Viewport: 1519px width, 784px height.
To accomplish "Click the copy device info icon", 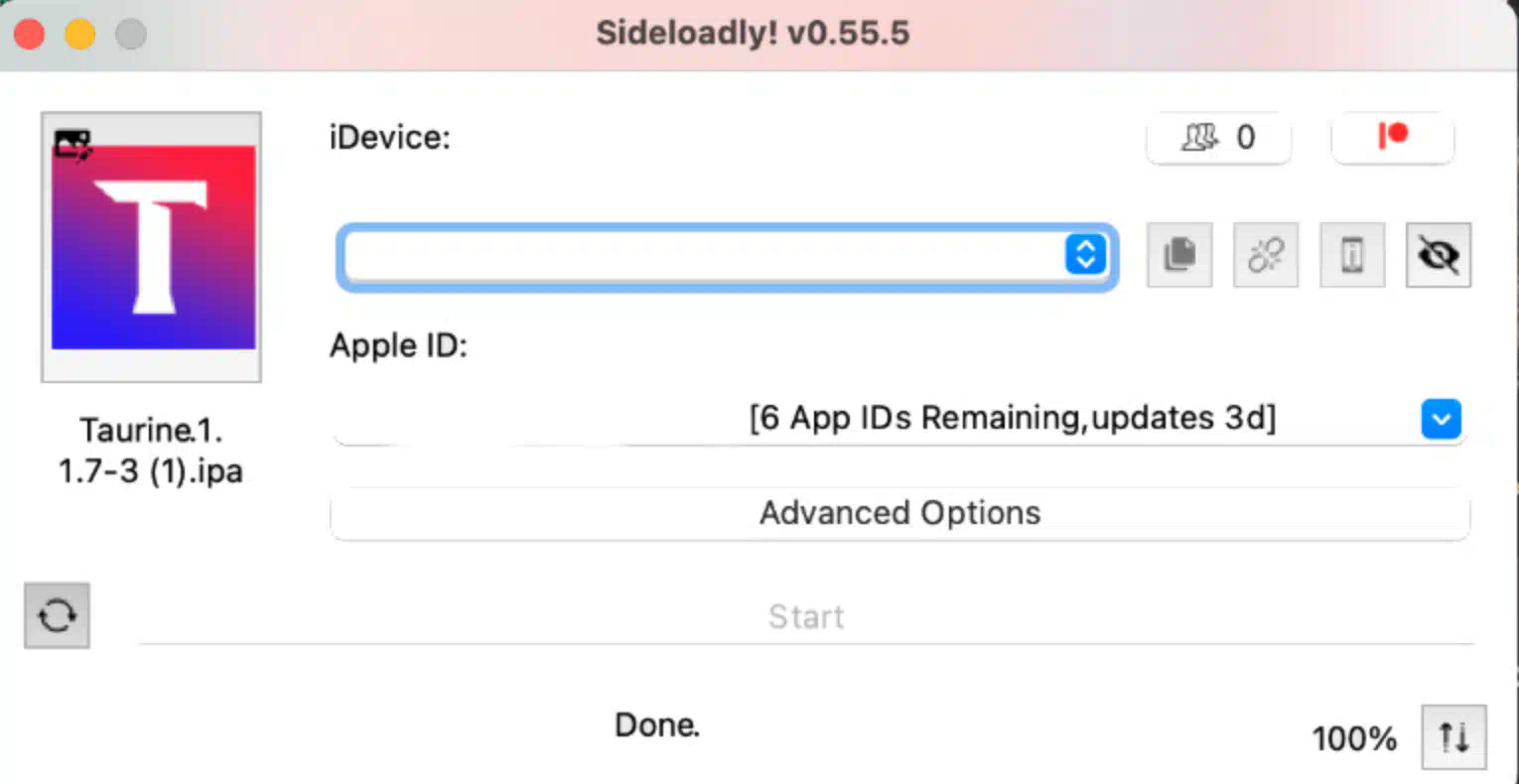I will [1179, 255].
